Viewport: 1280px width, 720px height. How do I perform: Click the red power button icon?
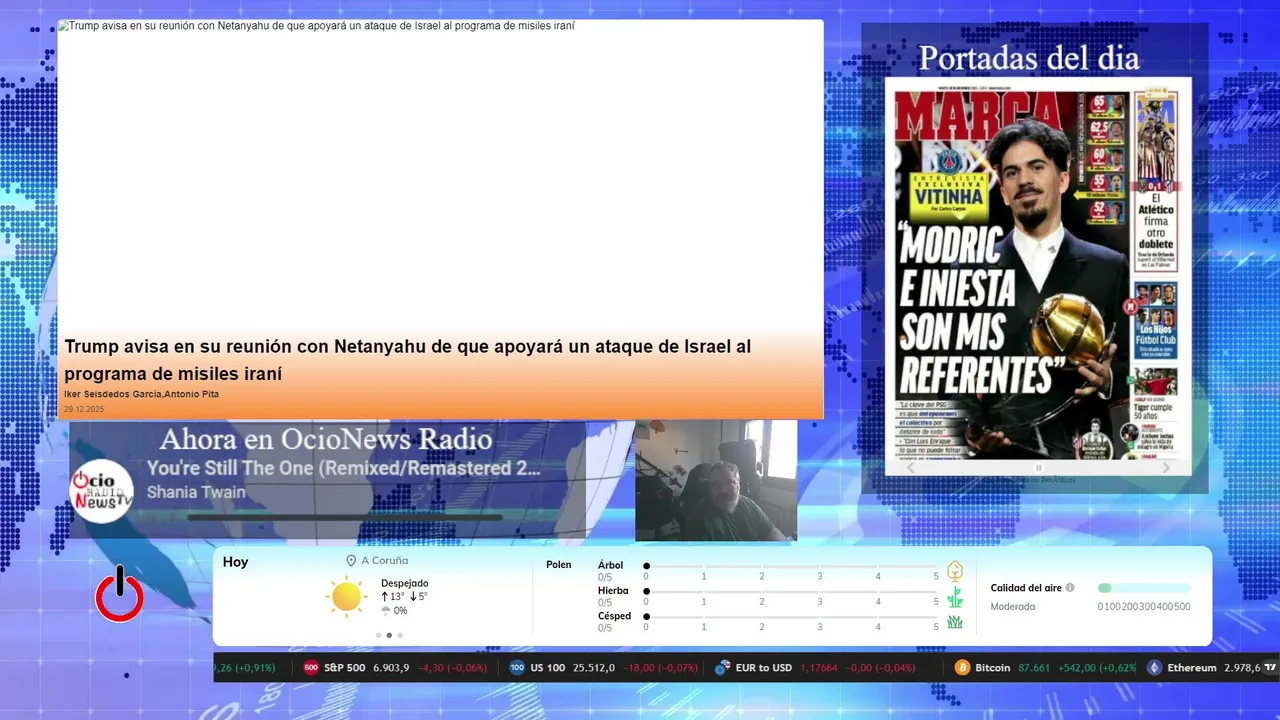point(119,594)
